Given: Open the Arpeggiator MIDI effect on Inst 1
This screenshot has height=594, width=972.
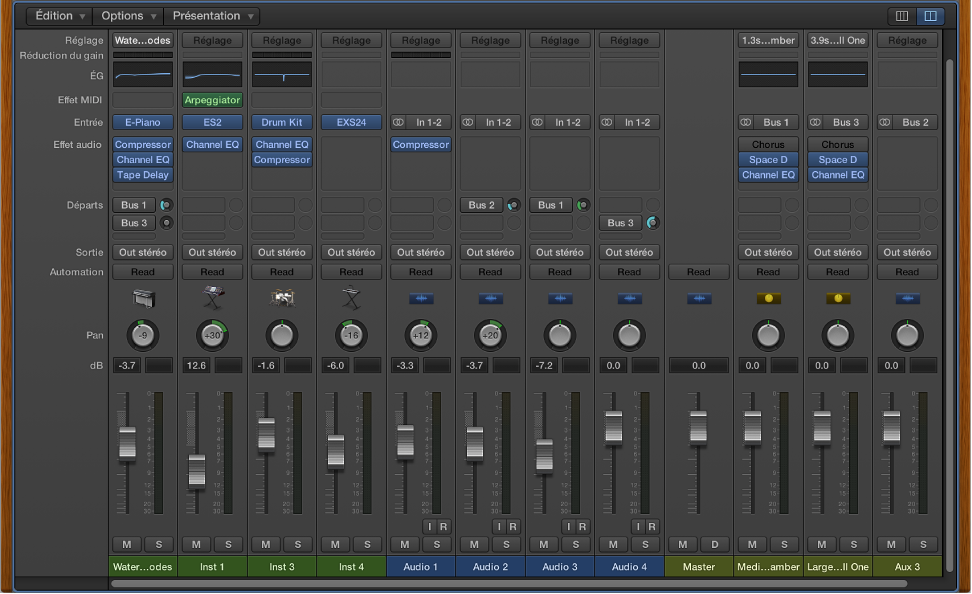Looking at the screenshot, I should (x=211, y=99).
